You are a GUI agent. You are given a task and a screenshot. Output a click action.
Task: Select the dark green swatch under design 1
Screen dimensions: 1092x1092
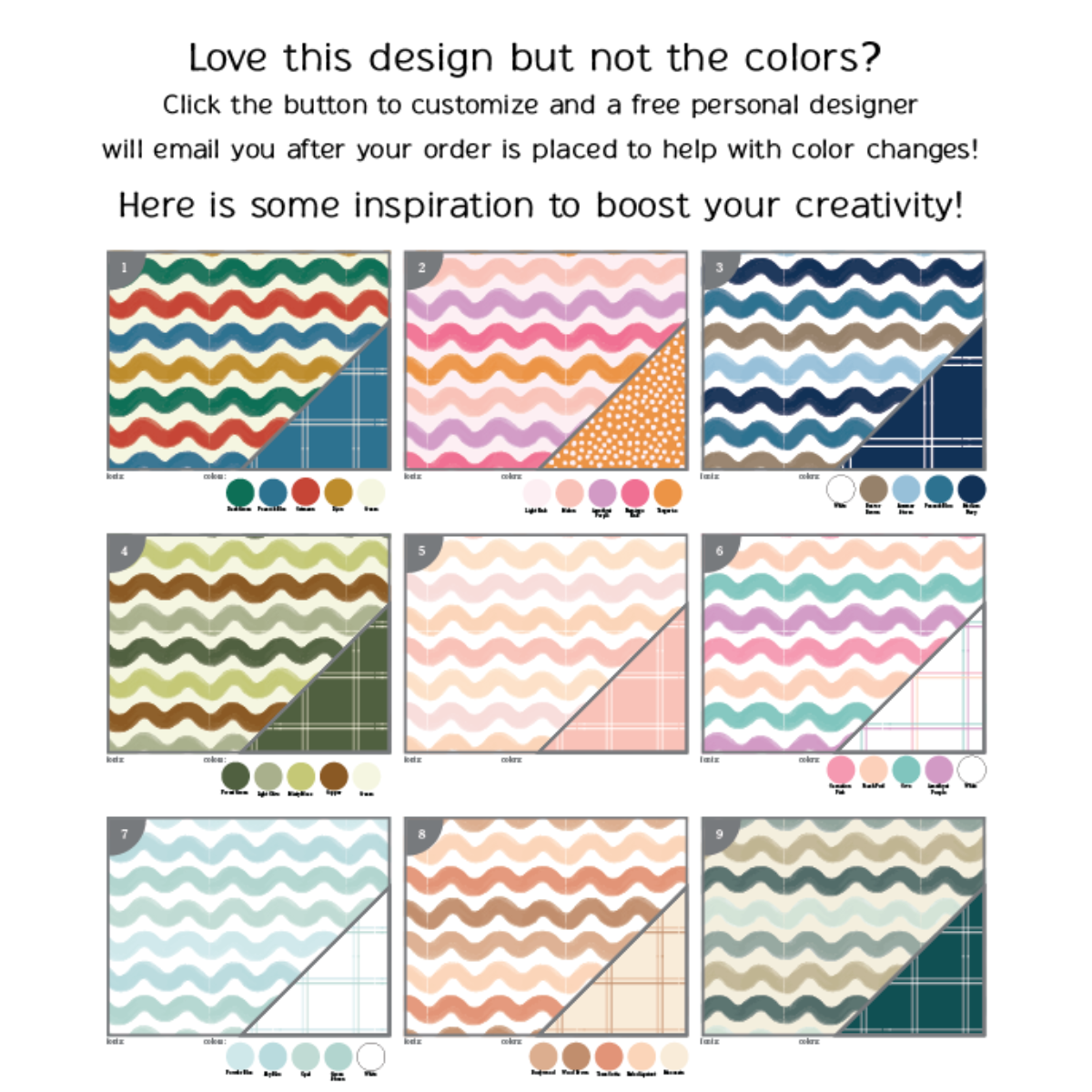239,492
